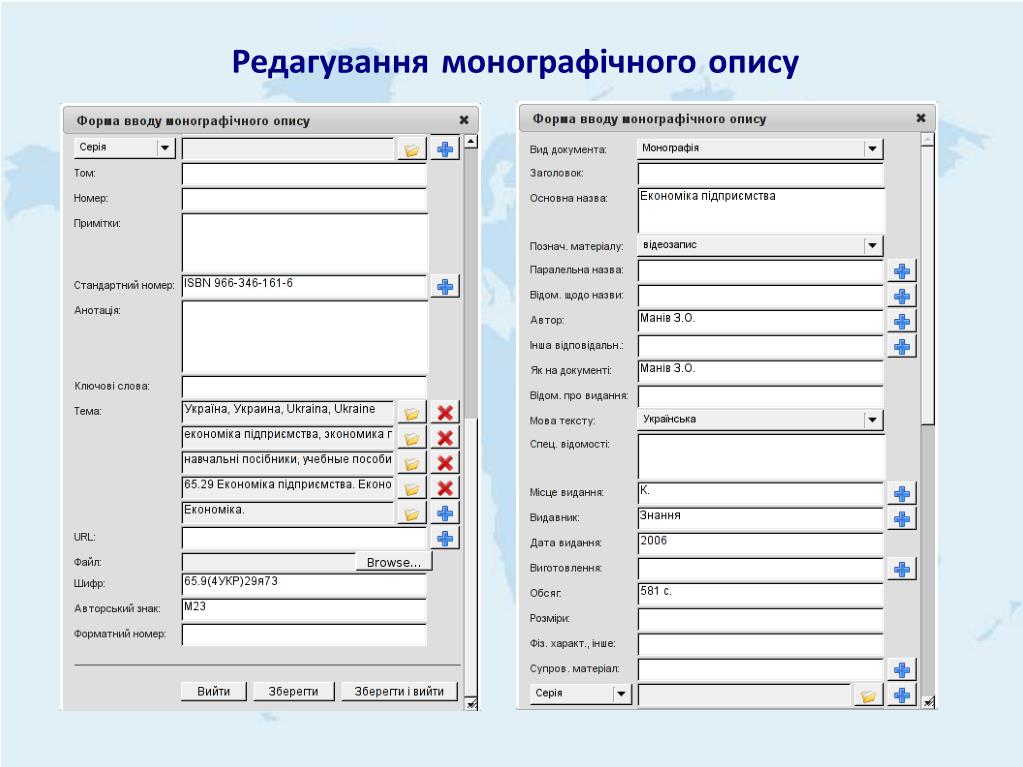Open folder browser for Серія in left form
This screenshot has width=1023, height=767.
coord(412,149)
